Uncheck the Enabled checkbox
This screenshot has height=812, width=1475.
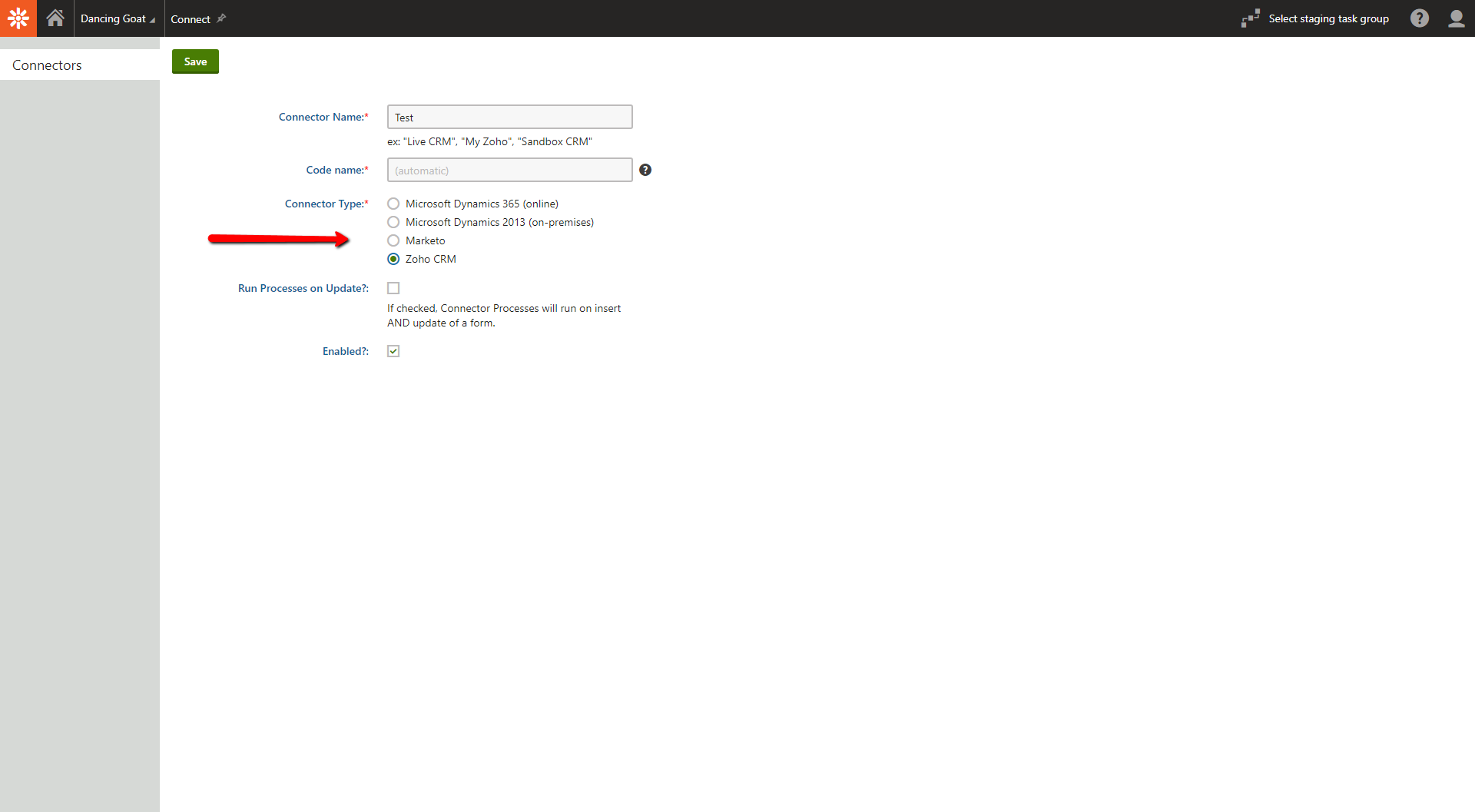(x=393, y=351)
